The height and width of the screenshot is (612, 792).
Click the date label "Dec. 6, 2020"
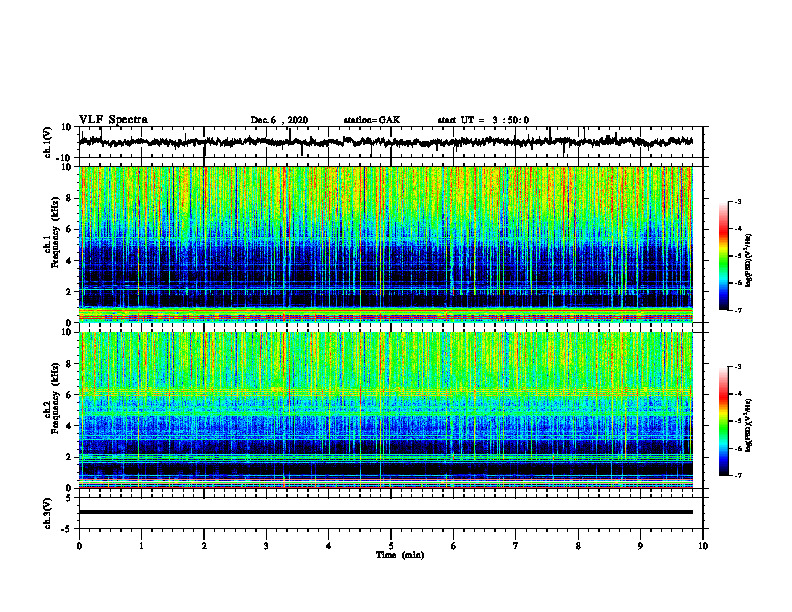279,120
